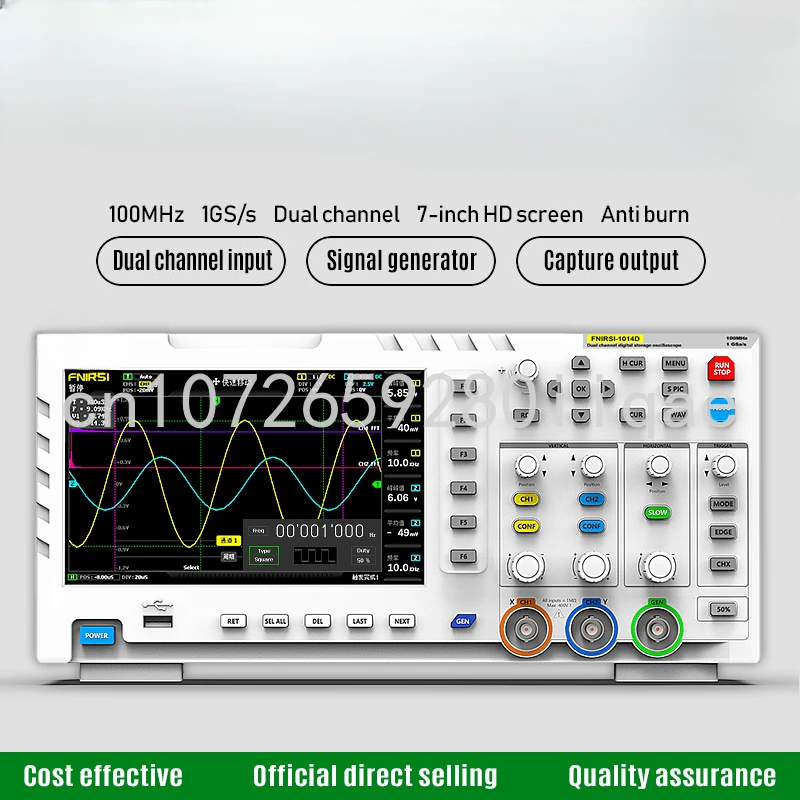Viewport: 800px width, 800px height.
Task: Click the Official direct selling banner text
Action: [x=375, y=776]
